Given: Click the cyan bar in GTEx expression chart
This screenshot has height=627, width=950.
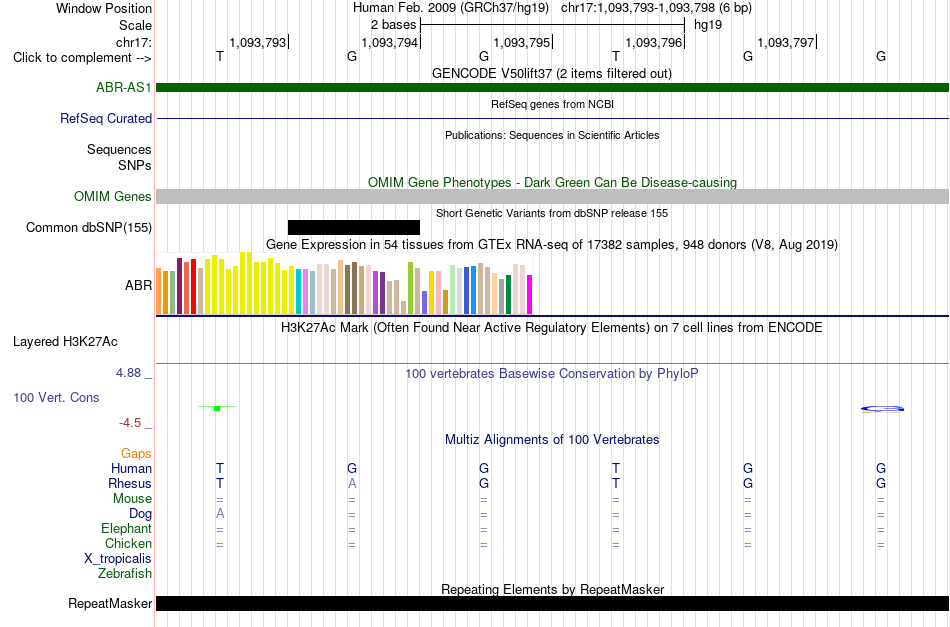Looking at the screenshot, I should tap(299, 291).
